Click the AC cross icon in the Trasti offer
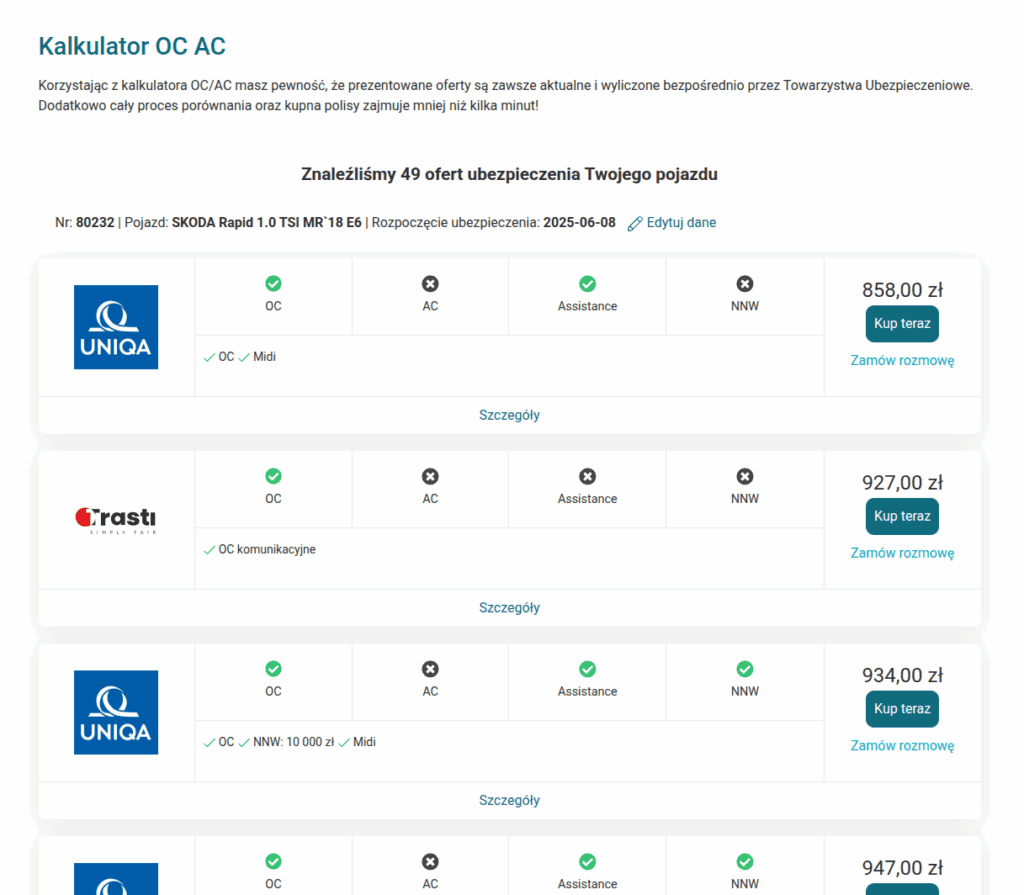The width and height of the screenshot is (1024, 895). click(430, 476)
